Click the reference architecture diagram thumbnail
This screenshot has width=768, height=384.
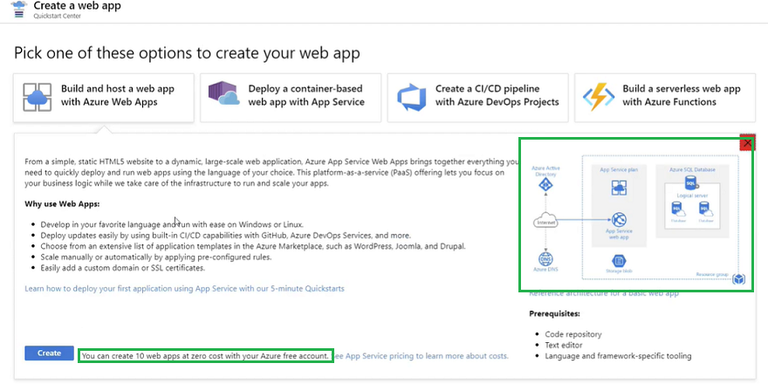(x=636, y=215)
